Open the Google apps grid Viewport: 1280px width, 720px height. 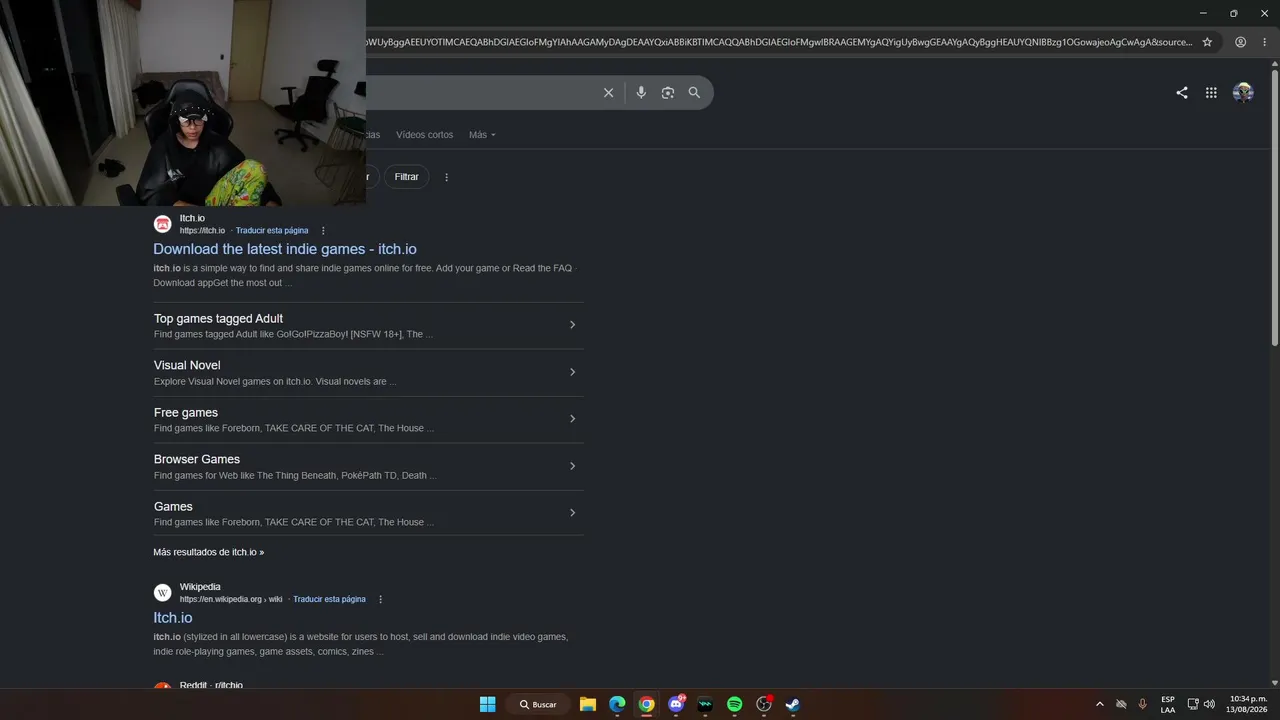click(1211, 93)
